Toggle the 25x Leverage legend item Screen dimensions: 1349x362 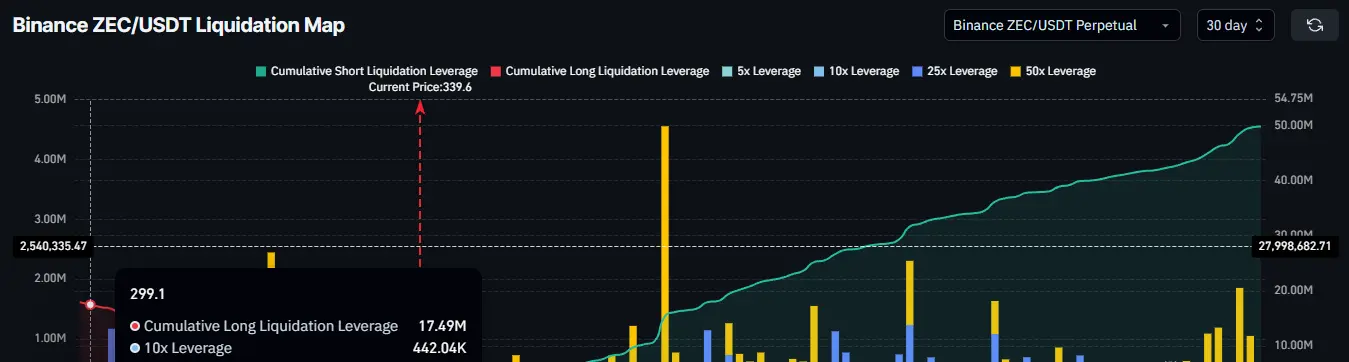pos(954,72)
